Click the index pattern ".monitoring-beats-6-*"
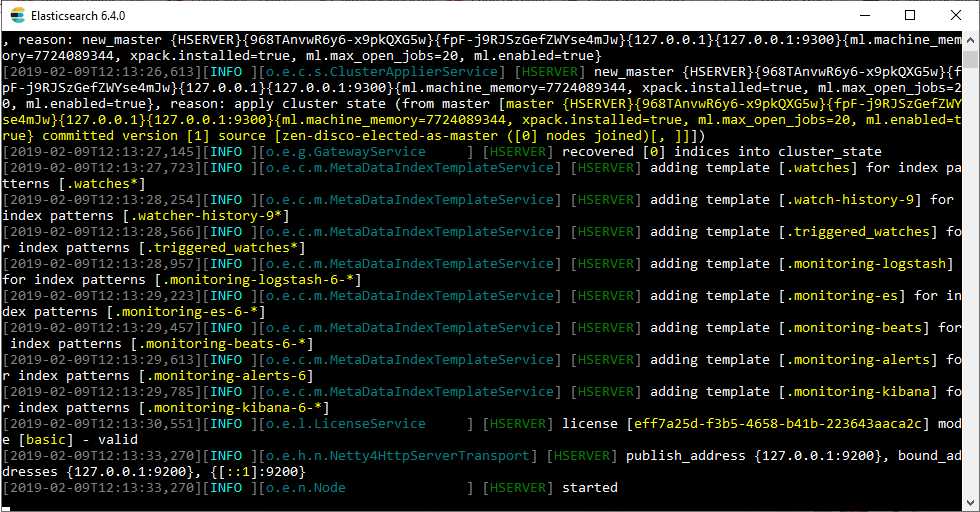Viewport: 980px width, 512px height. 222,344
